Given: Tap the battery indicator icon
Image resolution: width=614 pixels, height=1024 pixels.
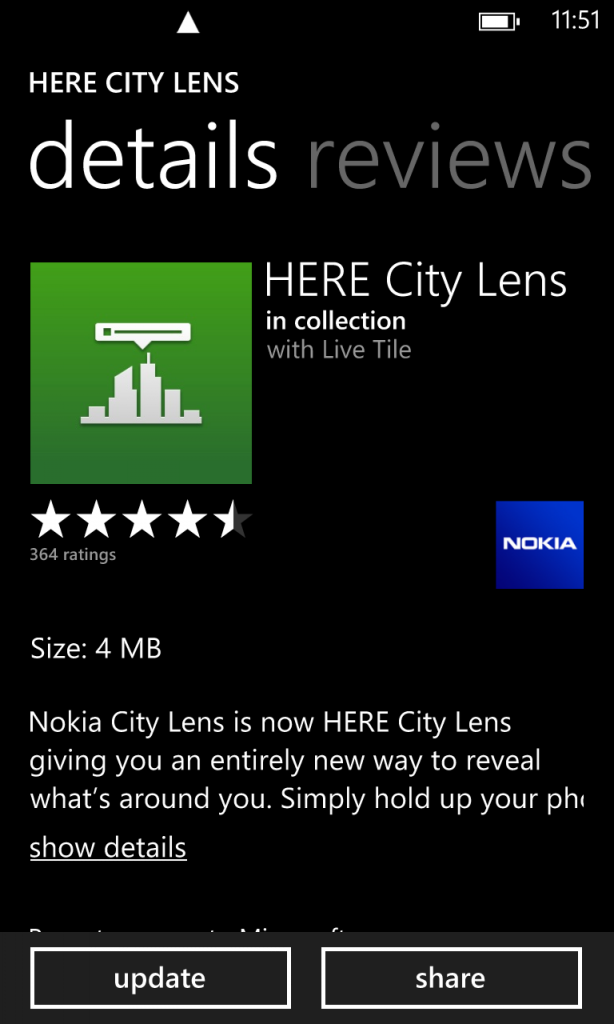Looking at the screenshot, I should click(500, 22).
